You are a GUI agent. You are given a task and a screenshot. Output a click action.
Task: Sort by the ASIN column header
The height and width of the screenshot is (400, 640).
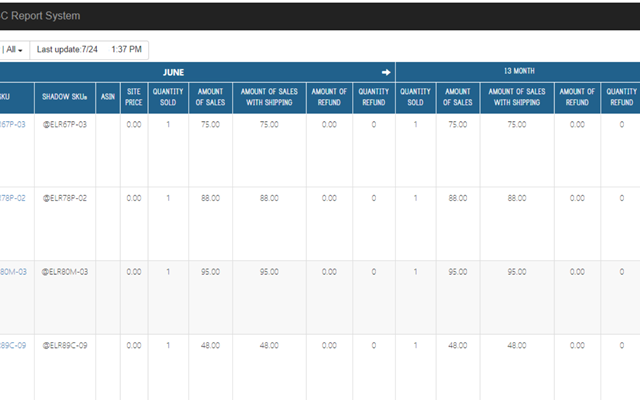point(108,97)
